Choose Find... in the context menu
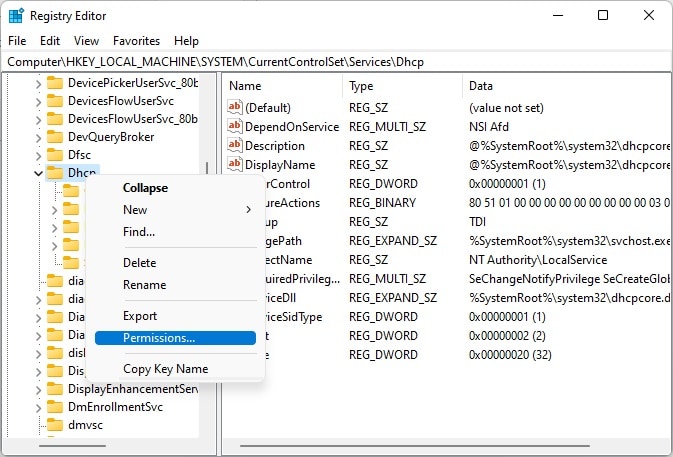Viewport: 673px width, 457px height. tap(175, 232)
